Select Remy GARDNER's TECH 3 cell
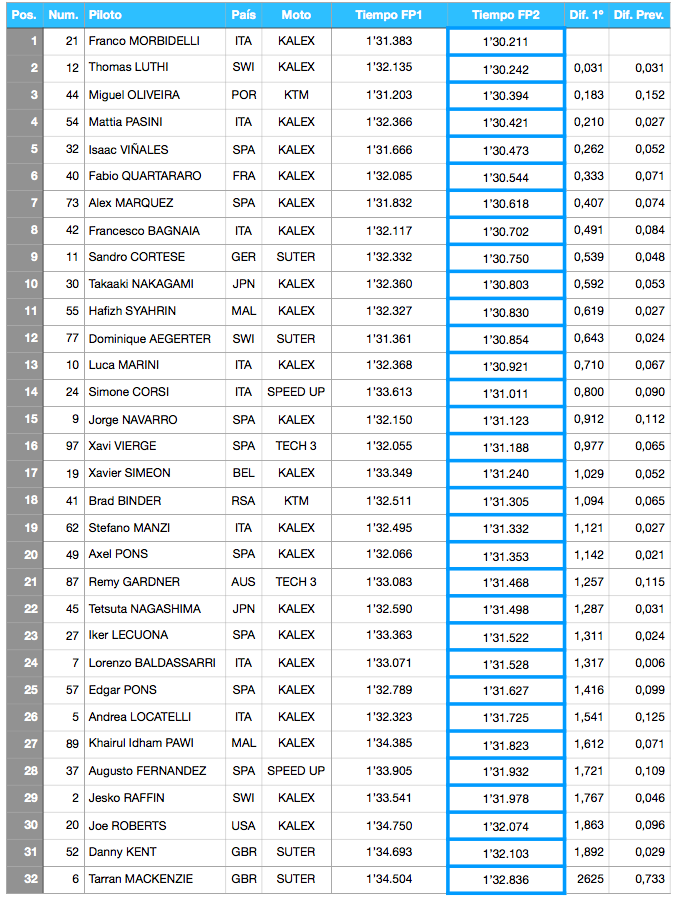679x900 pixels. [296, 582]
